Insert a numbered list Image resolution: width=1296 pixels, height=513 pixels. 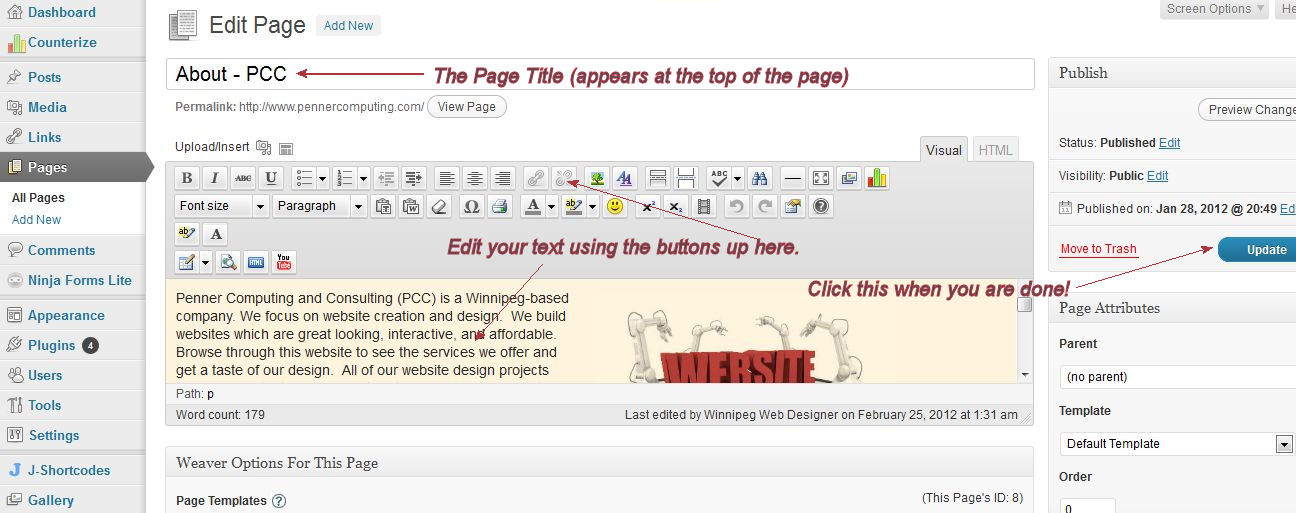[344, 179]
